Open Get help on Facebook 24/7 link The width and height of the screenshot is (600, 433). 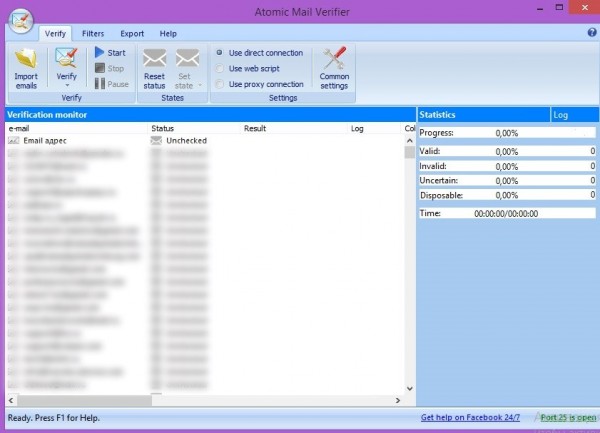click(470, 417)
